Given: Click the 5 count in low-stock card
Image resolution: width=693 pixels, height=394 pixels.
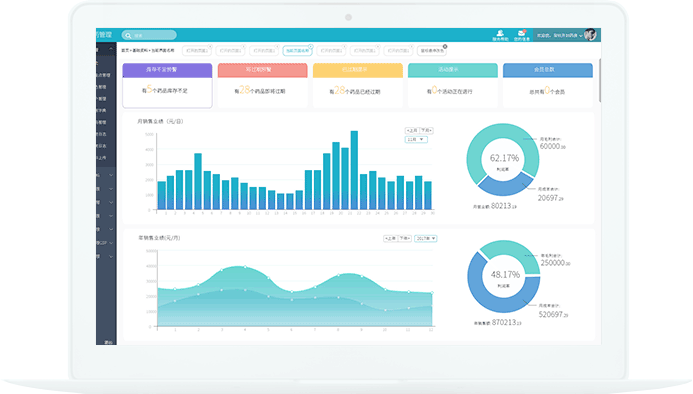Looking at the screenshot, I should pos(149,89).
